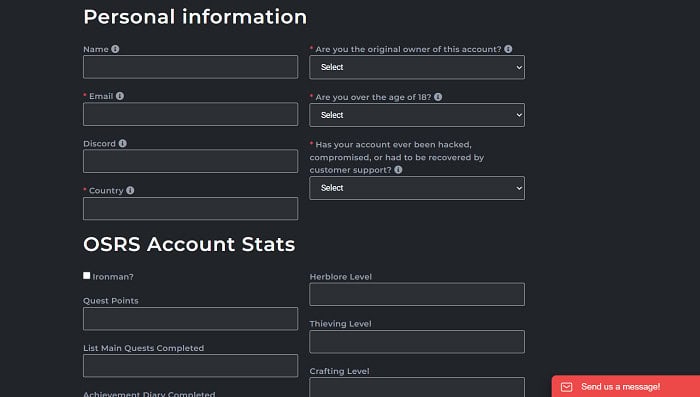Click envelope icon in message widget

coord(567,387)
